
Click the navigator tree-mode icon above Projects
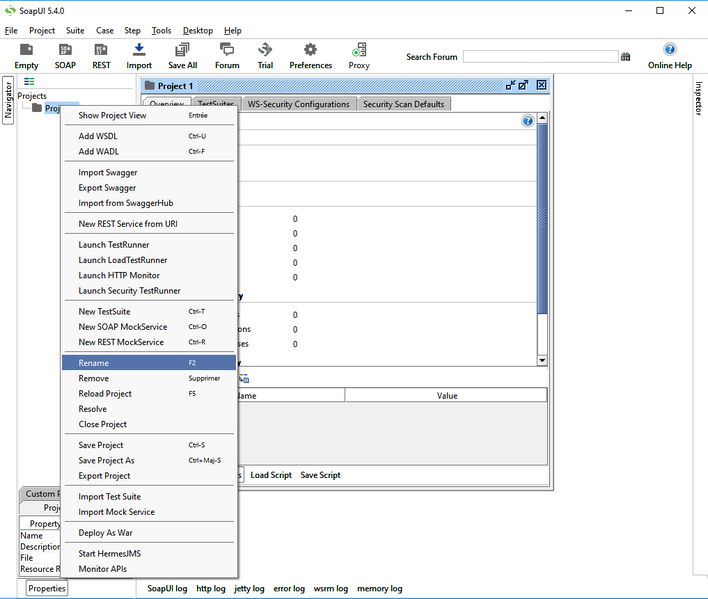[29, 81]
